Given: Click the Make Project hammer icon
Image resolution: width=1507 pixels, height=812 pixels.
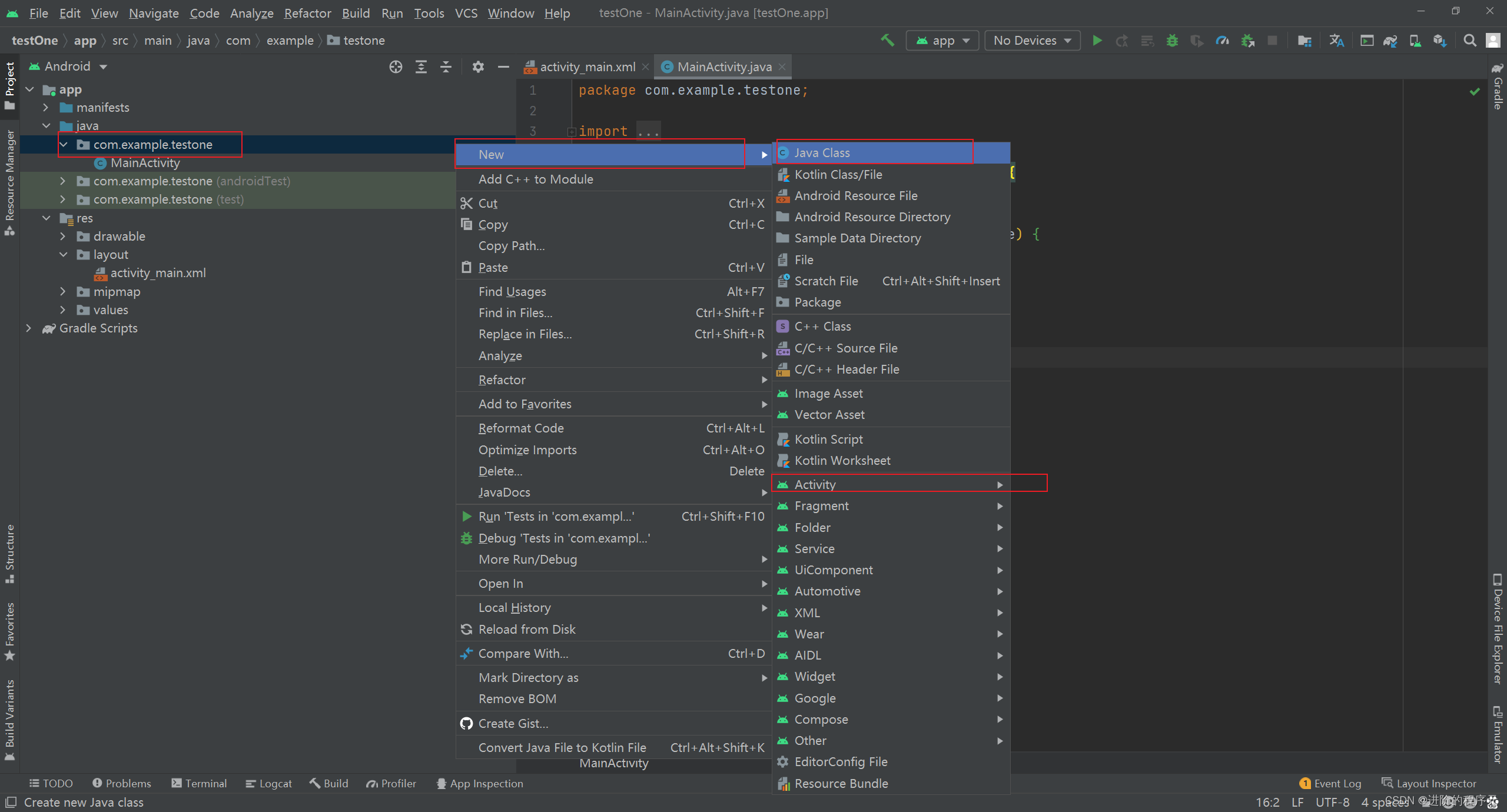Looking at the screenshot, I should (x=887, y=40).
